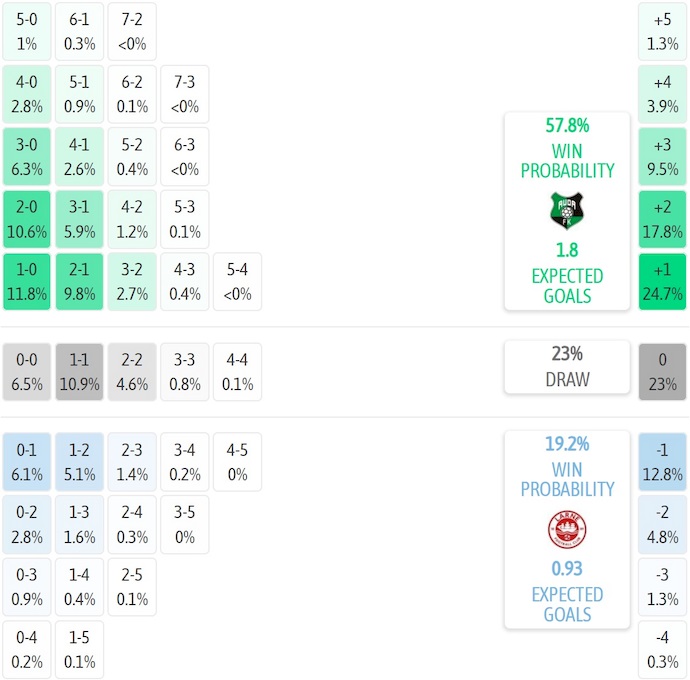
Task: Click the 1-1 draw score cell
Action: point(79,372)
